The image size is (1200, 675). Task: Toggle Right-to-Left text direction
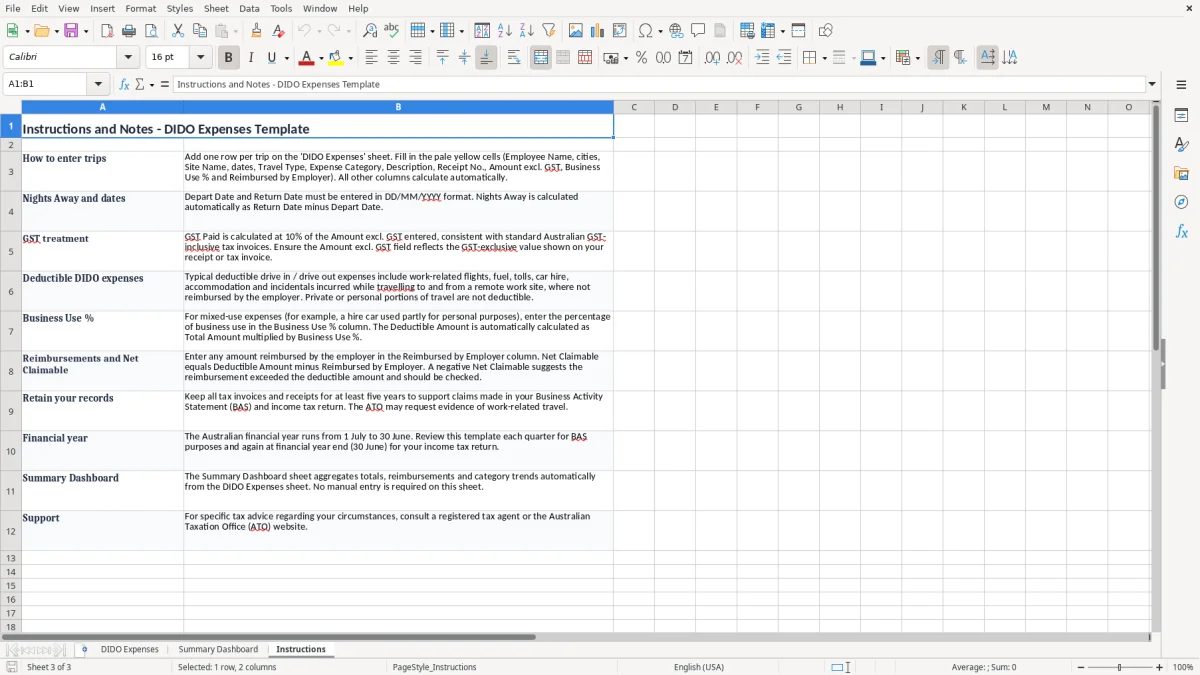(960, 58)
